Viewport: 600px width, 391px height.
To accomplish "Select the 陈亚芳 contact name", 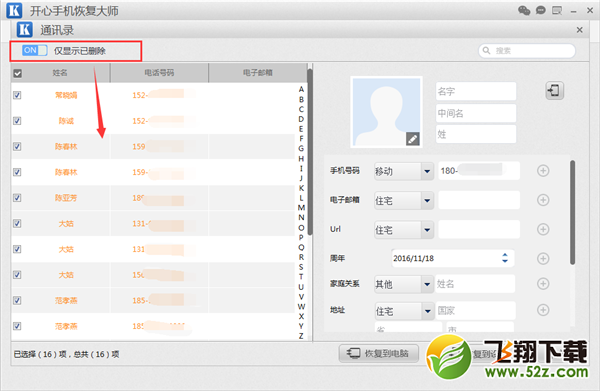I will point(66,198).
